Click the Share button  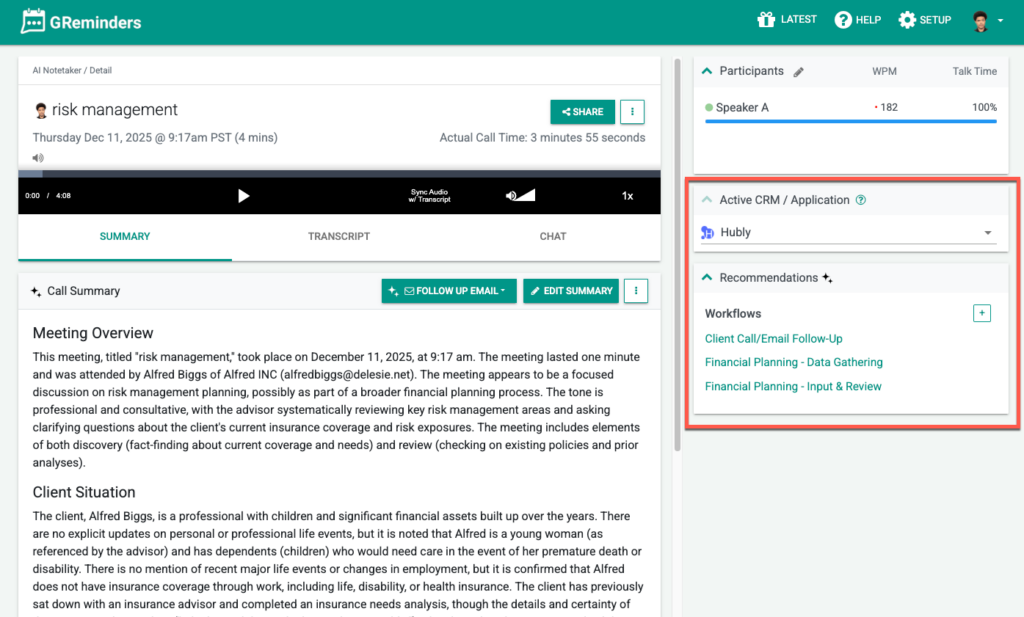click(582, 112)
